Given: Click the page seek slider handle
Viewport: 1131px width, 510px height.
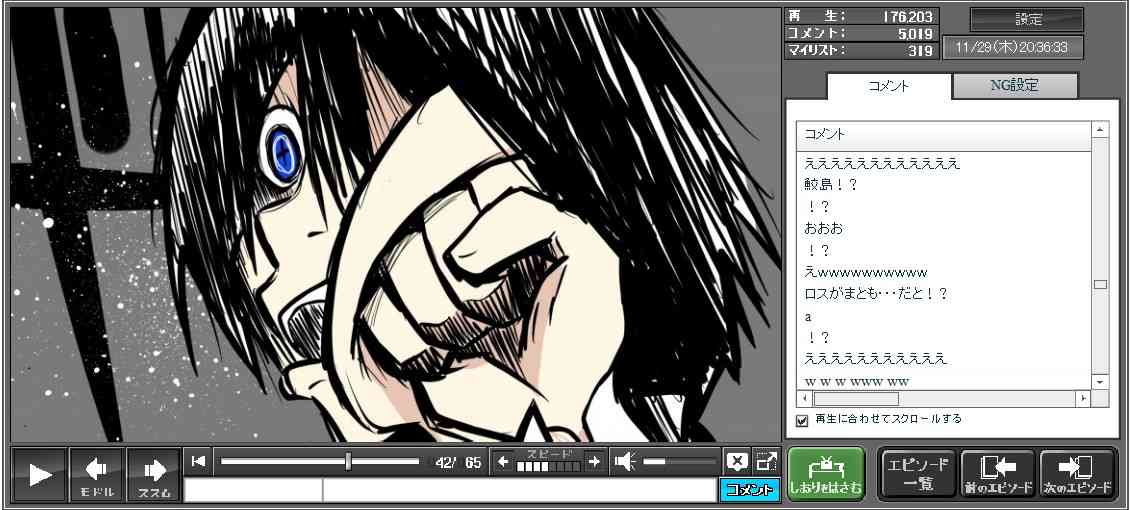Looking at the screenshot, I should 348,461.
